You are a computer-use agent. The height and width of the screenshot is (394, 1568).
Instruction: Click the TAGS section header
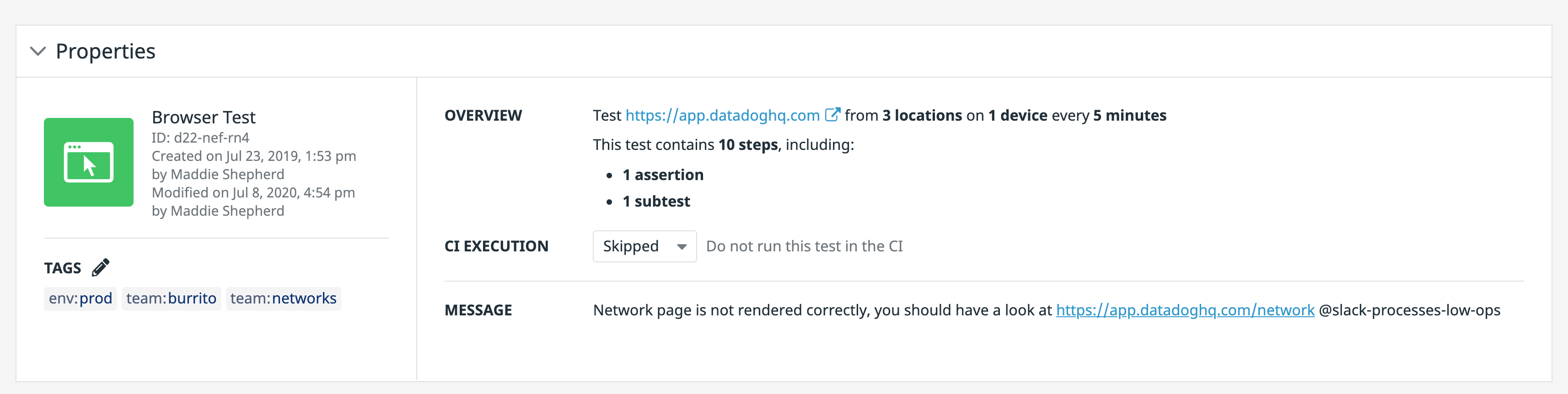coord(62,267)
